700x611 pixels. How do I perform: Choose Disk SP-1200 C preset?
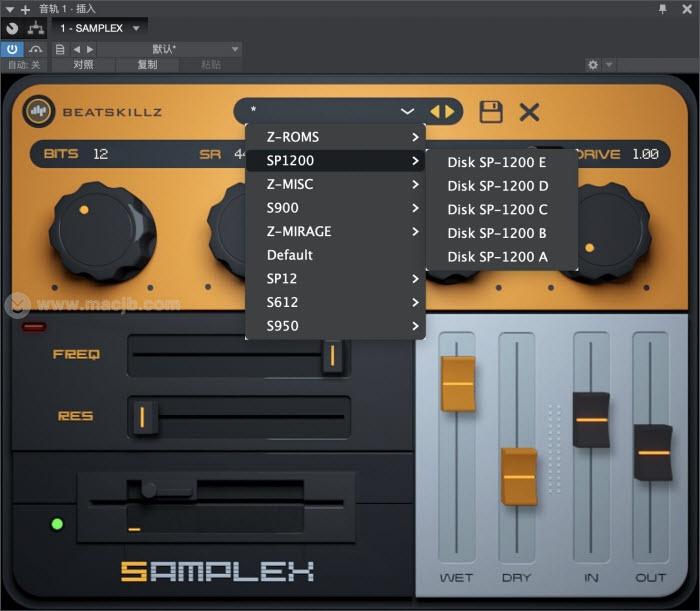pos(502,209)
